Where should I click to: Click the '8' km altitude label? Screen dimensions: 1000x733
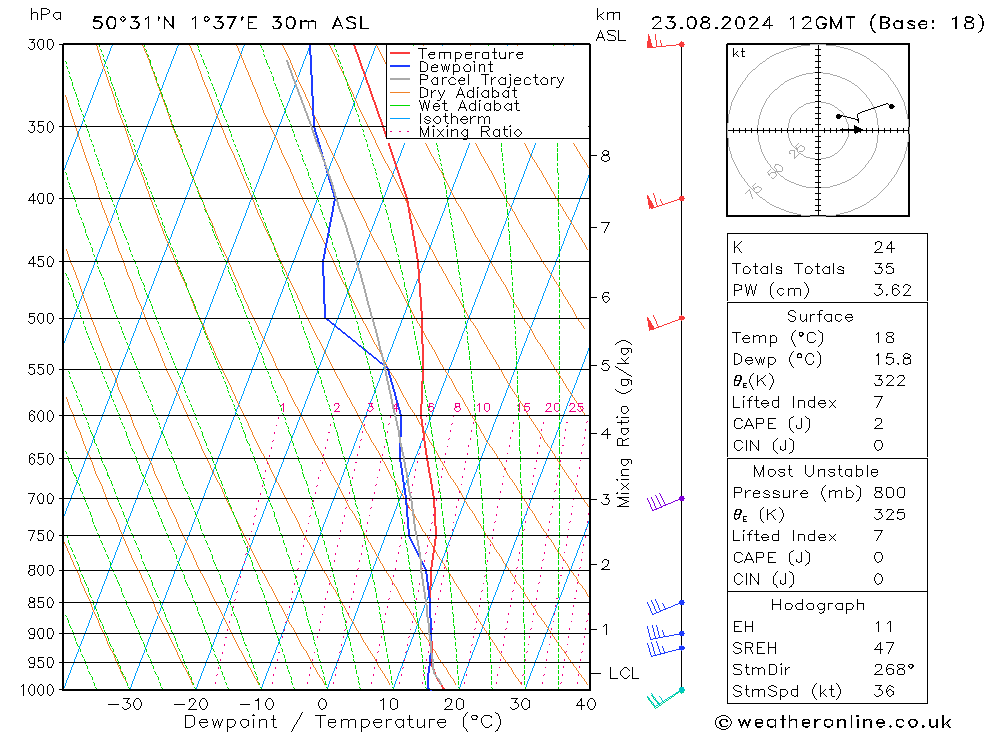click(605, 156)
